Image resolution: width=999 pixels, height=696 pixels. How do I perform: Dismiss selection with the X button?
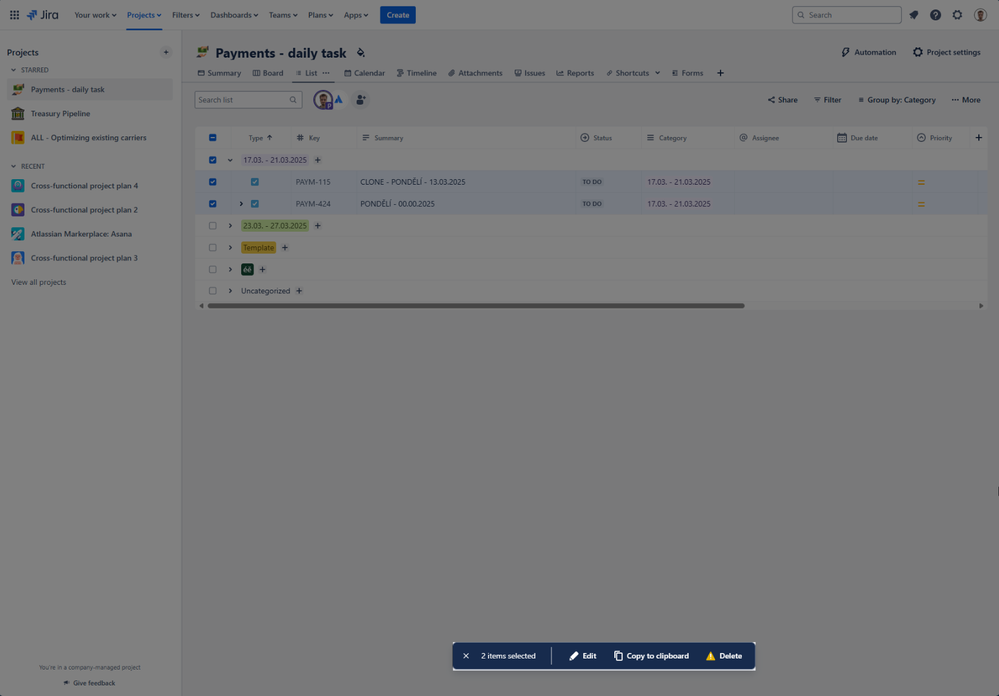point(466,656)
